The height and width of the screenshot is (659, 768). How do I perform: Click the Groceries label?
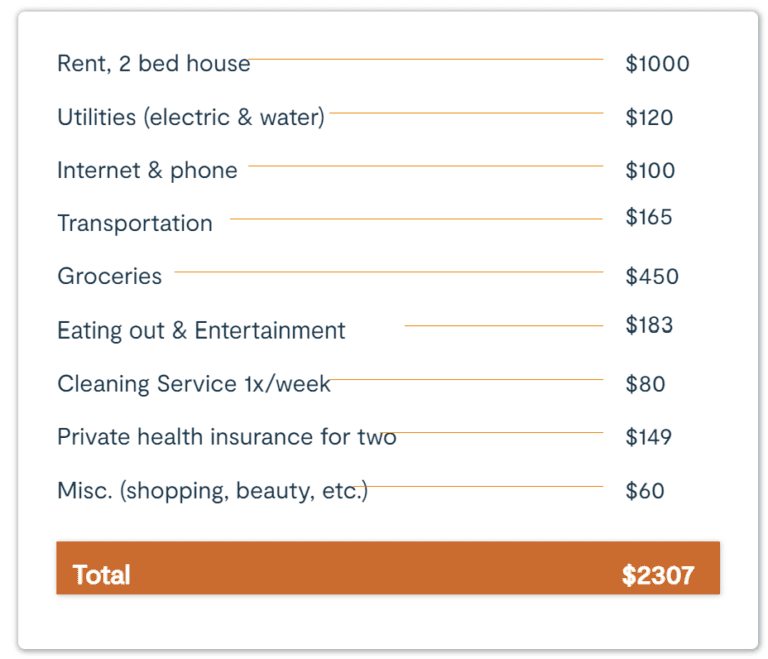click(x=110, y=276)
